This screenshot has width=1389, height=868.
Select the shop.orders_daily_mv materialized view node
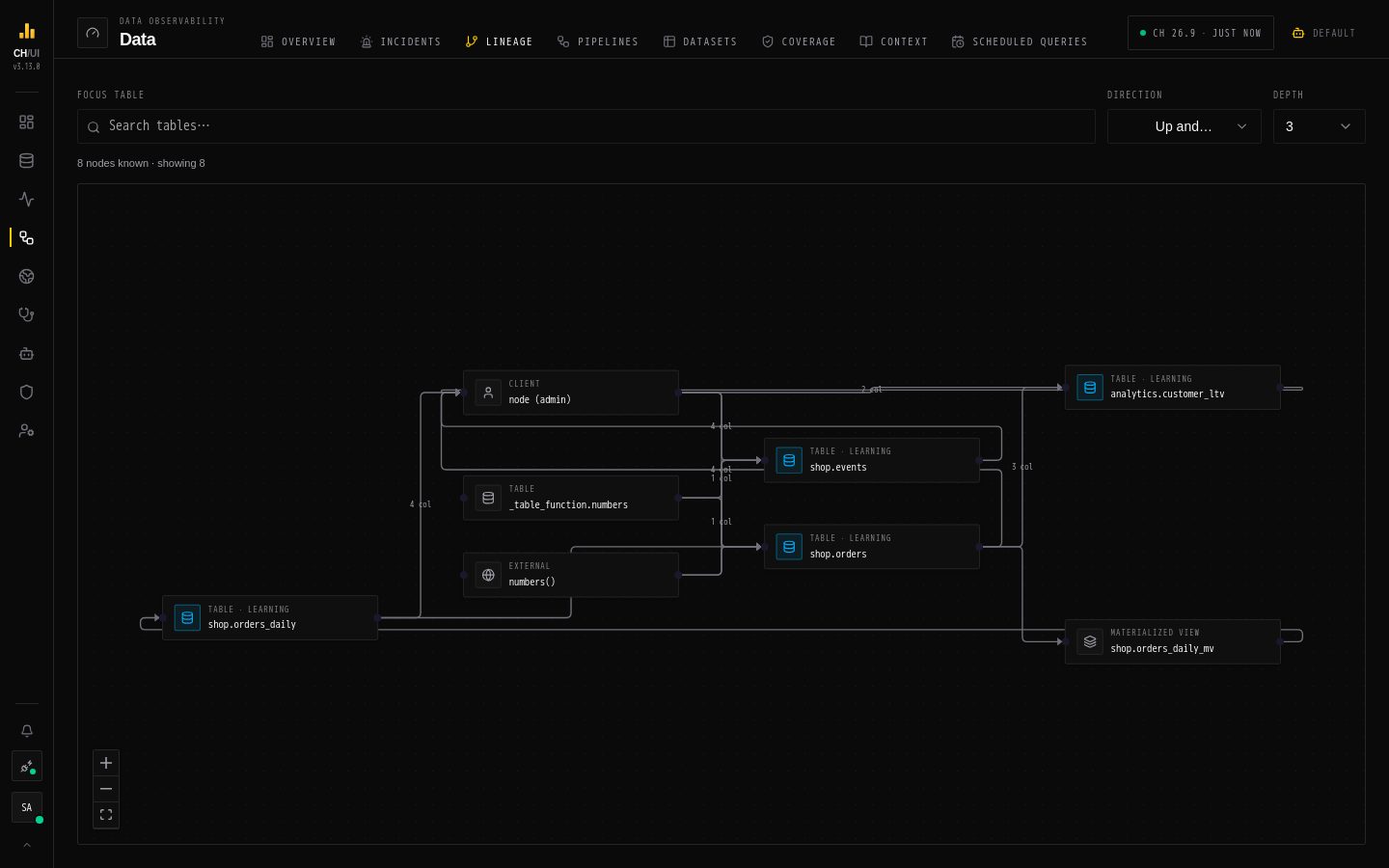click(1173, 641)
